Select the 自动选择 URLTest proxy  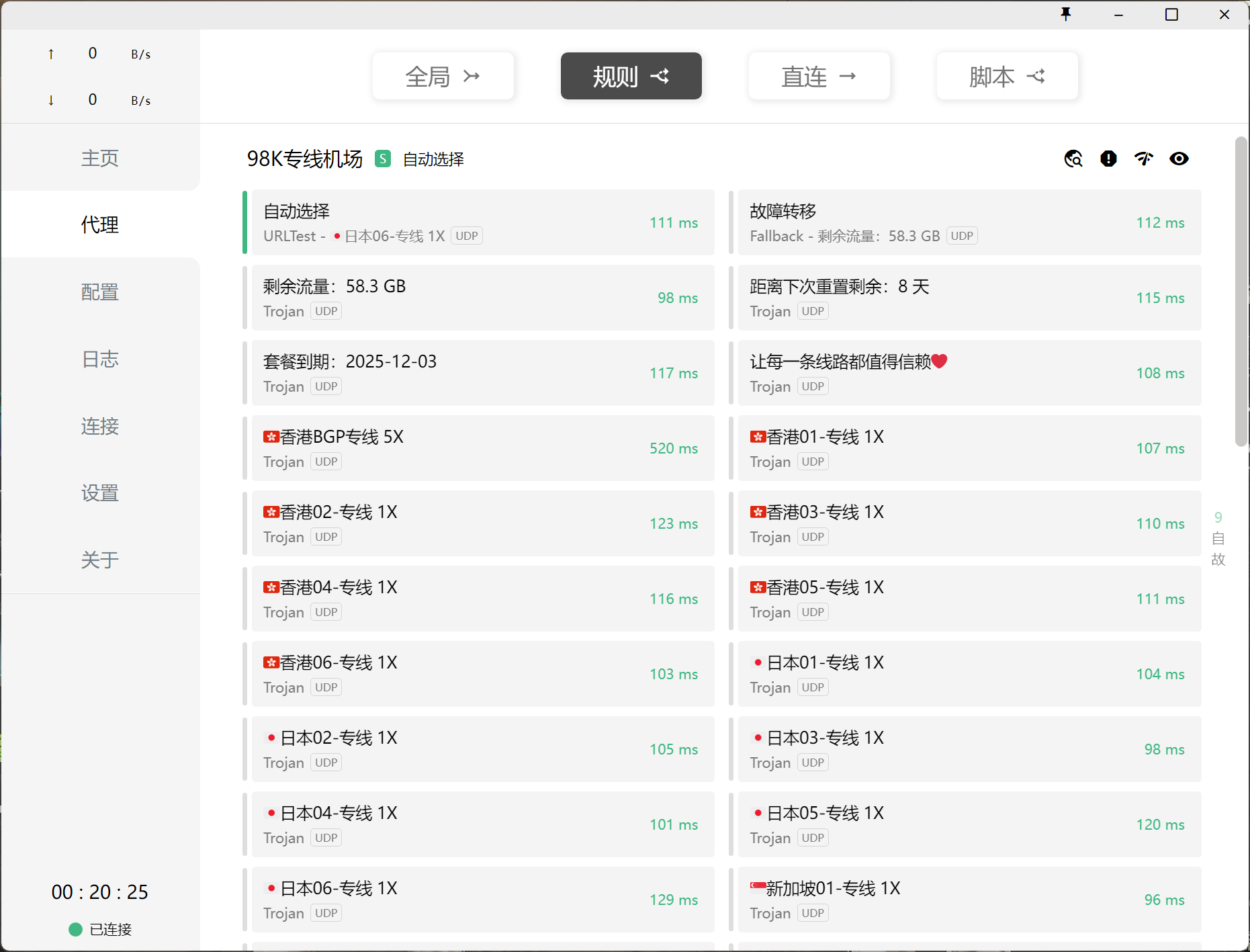(x=480, y=222)
